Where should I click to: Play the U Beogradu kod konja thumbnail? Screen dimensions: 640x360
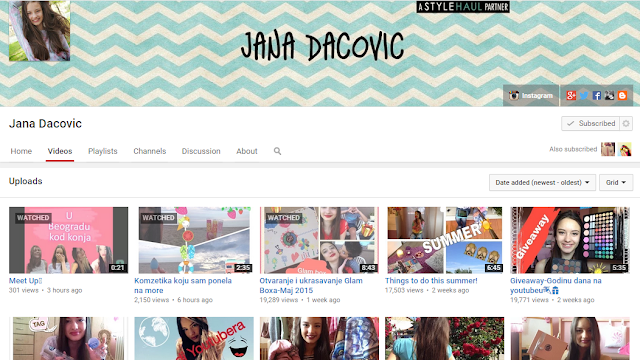click(69, 240)
